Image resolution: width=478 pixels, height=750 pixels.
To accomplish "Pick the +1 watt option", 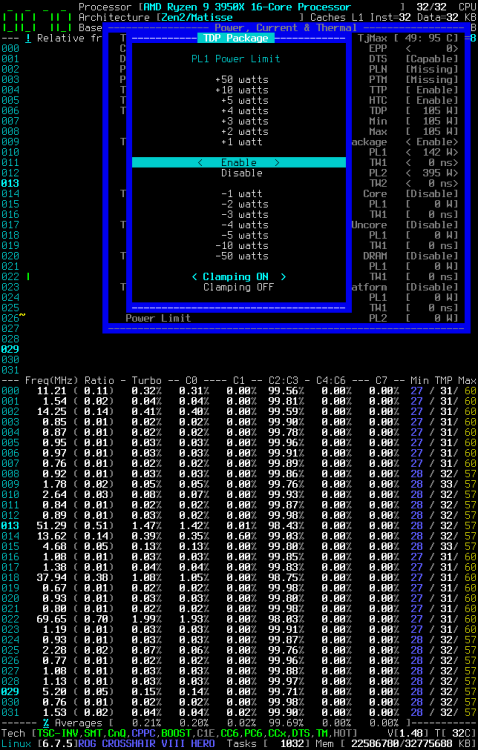I will [x=242, y=142].
